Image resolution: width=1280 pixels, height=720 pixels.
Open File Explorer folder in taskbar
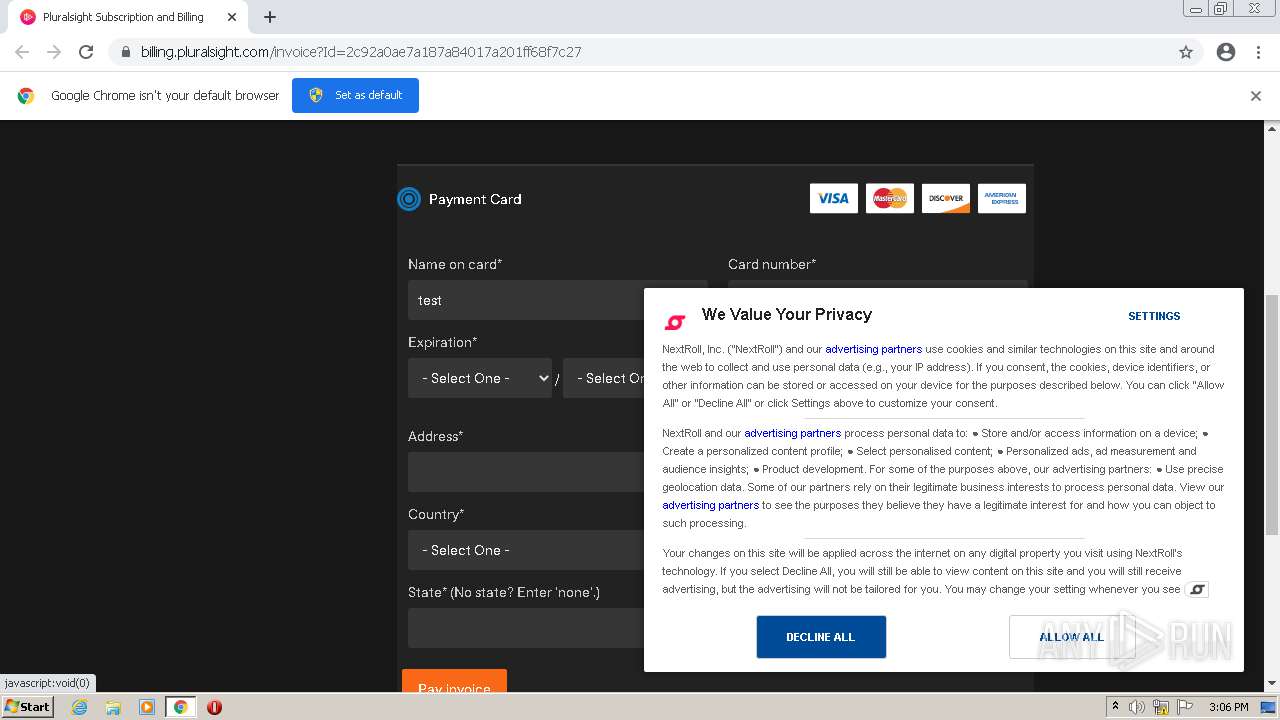point(113,707)
